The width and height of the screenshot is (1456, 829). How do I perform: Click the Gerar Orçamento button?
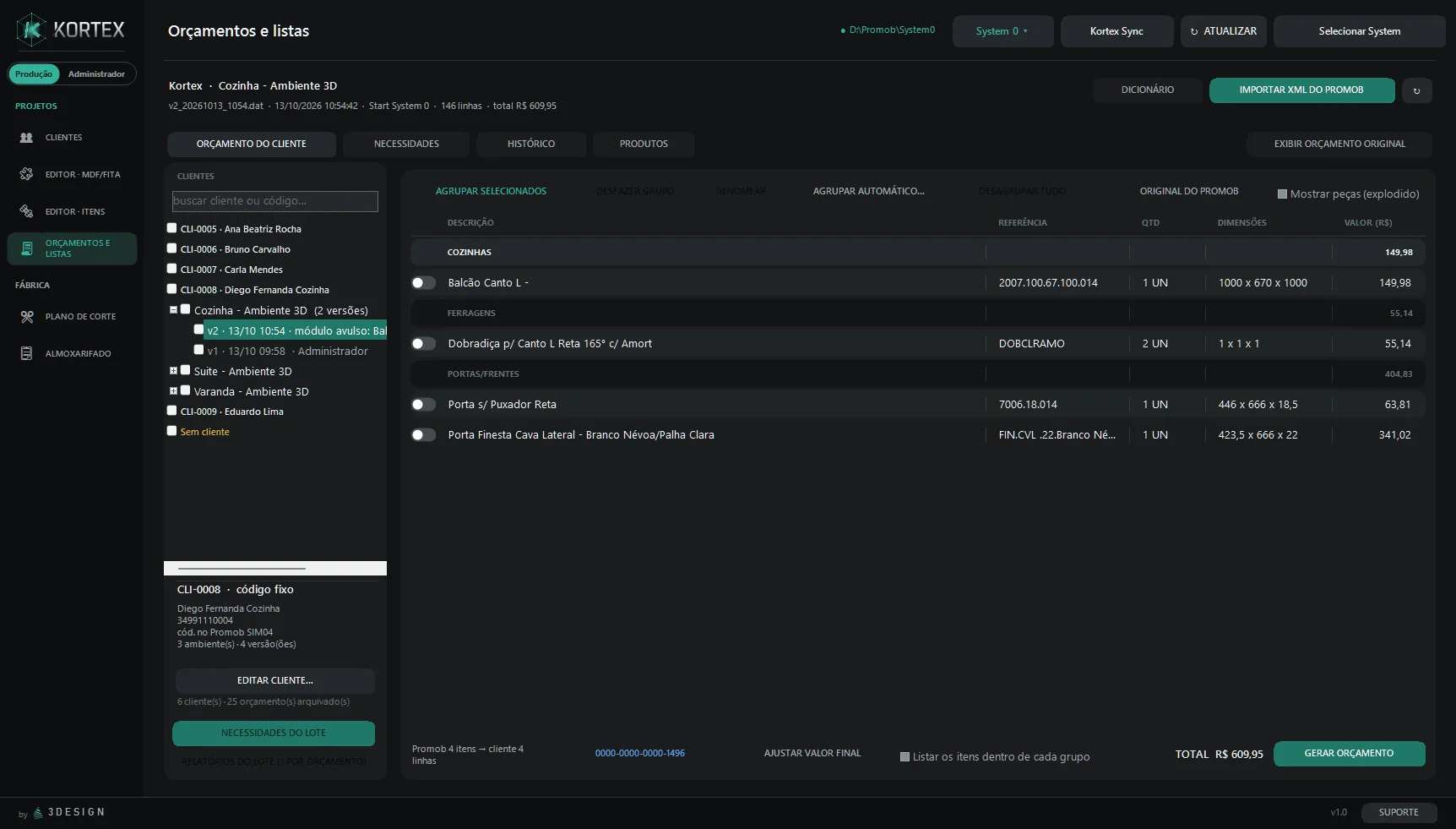pyautogui.click(x=1349, y=754)
